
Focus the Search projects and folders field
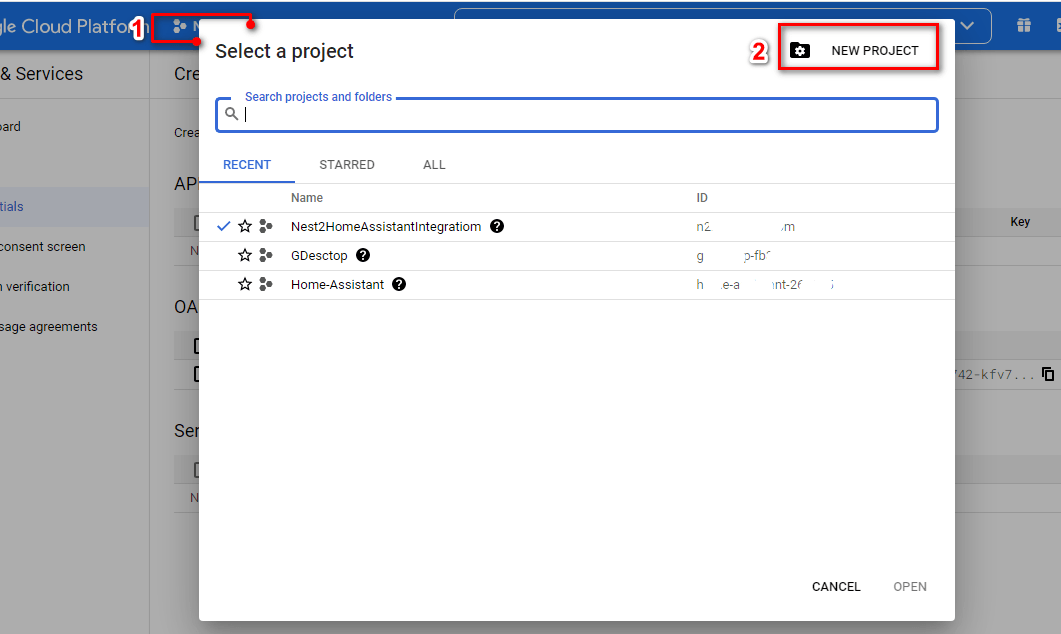577,114
